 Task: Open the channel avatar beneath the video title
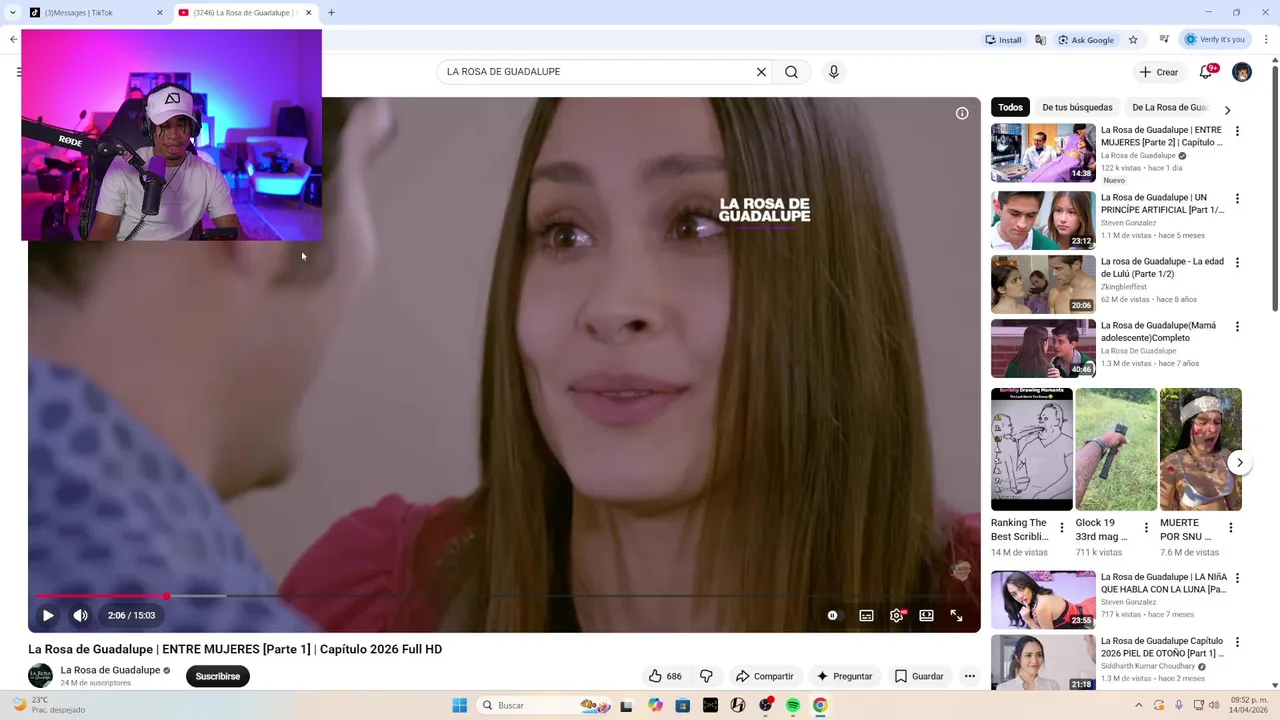click(x=40, y=676)
